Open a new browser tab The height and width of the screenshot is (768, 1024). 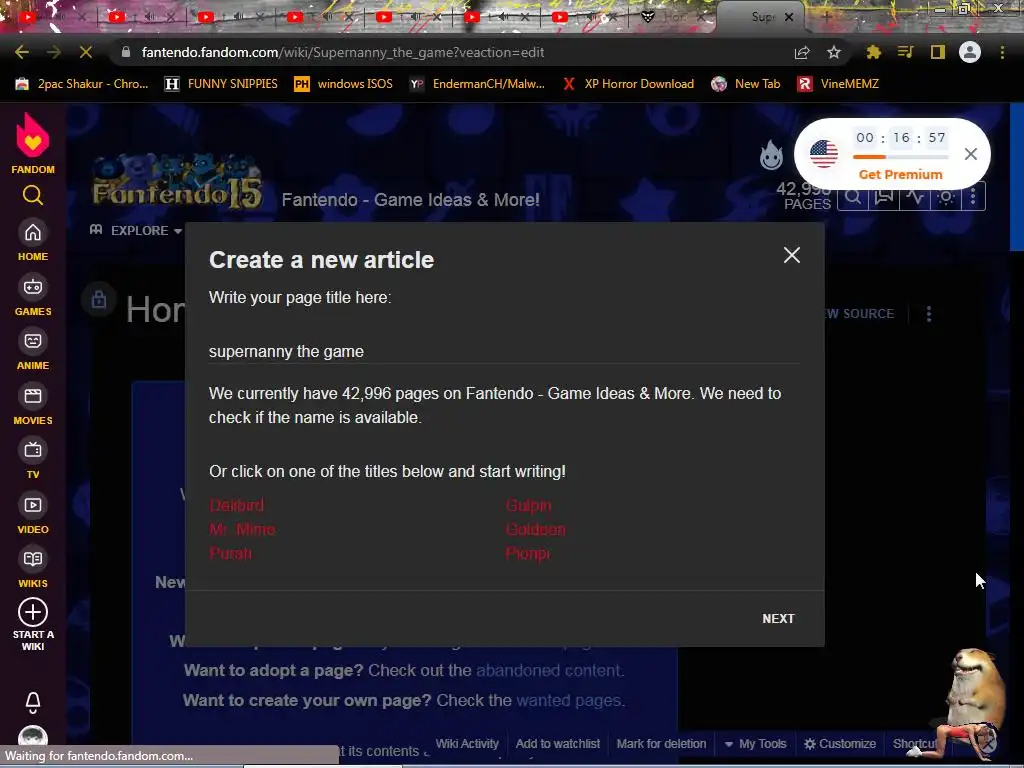click(826, 17)
